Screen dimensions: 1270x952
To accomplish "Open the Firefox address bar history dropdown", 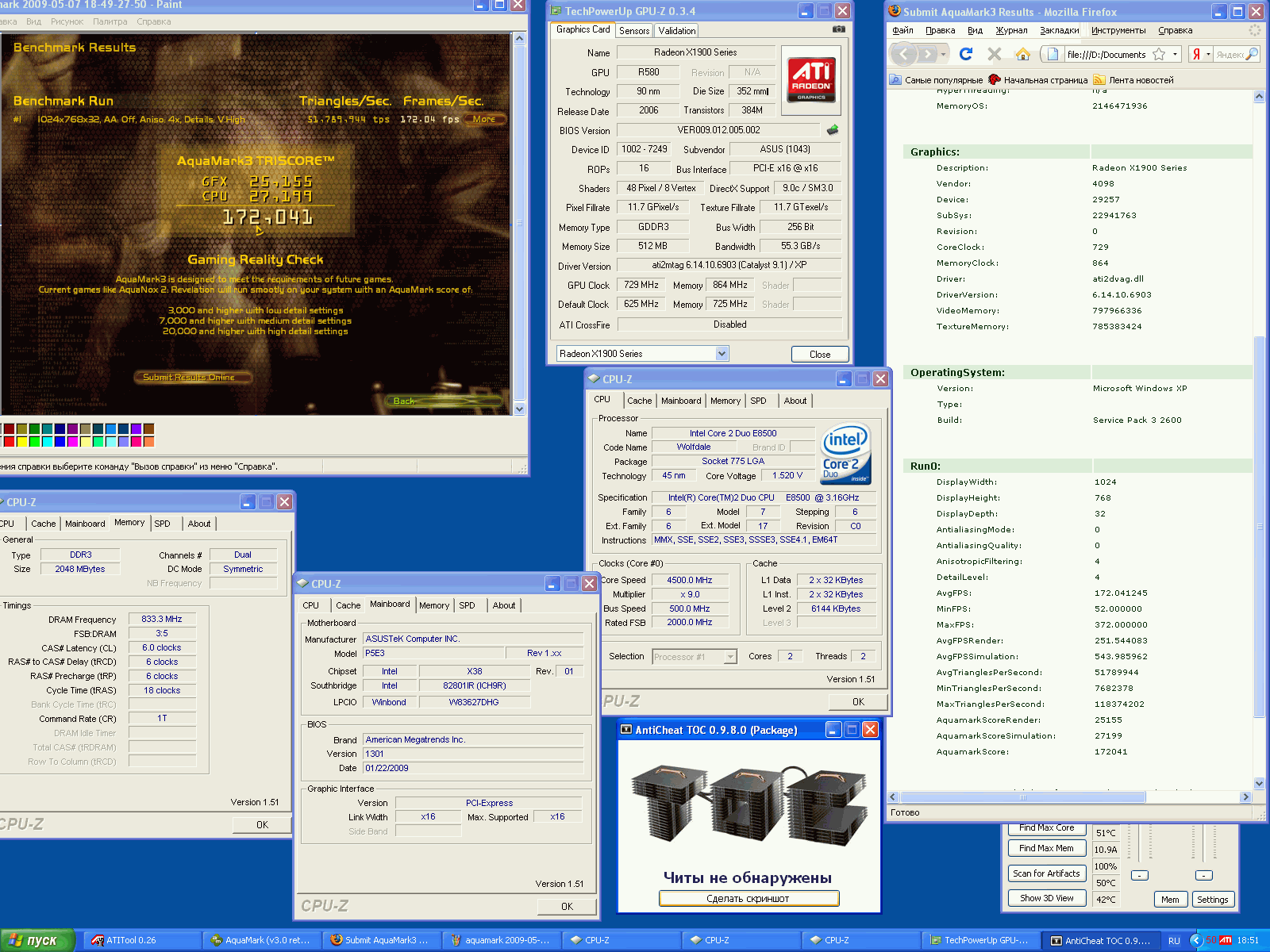I will click(1175, 54).
